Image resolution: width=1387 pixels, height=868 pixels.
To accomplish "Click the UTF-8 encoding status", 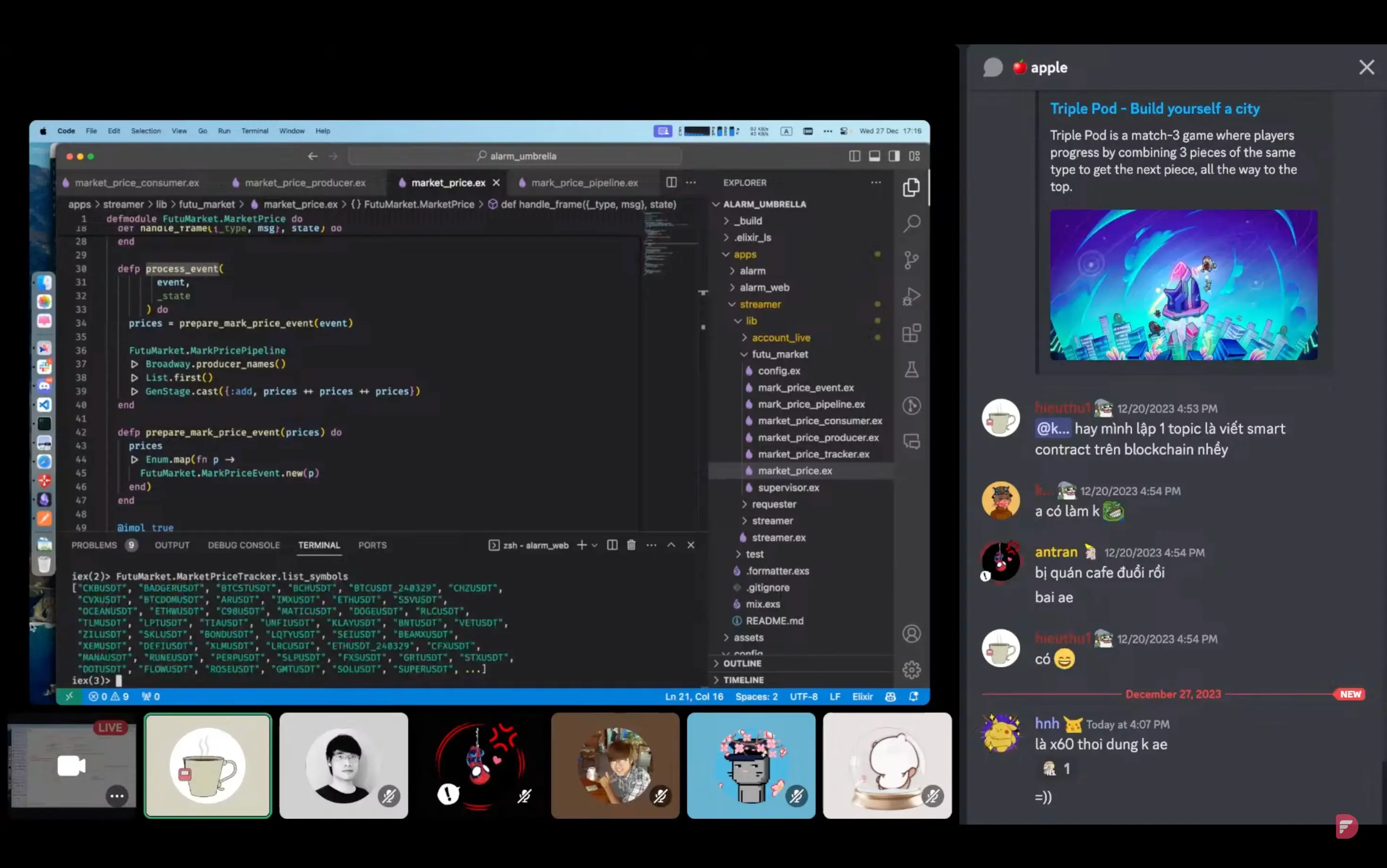I will click(803, 696).
